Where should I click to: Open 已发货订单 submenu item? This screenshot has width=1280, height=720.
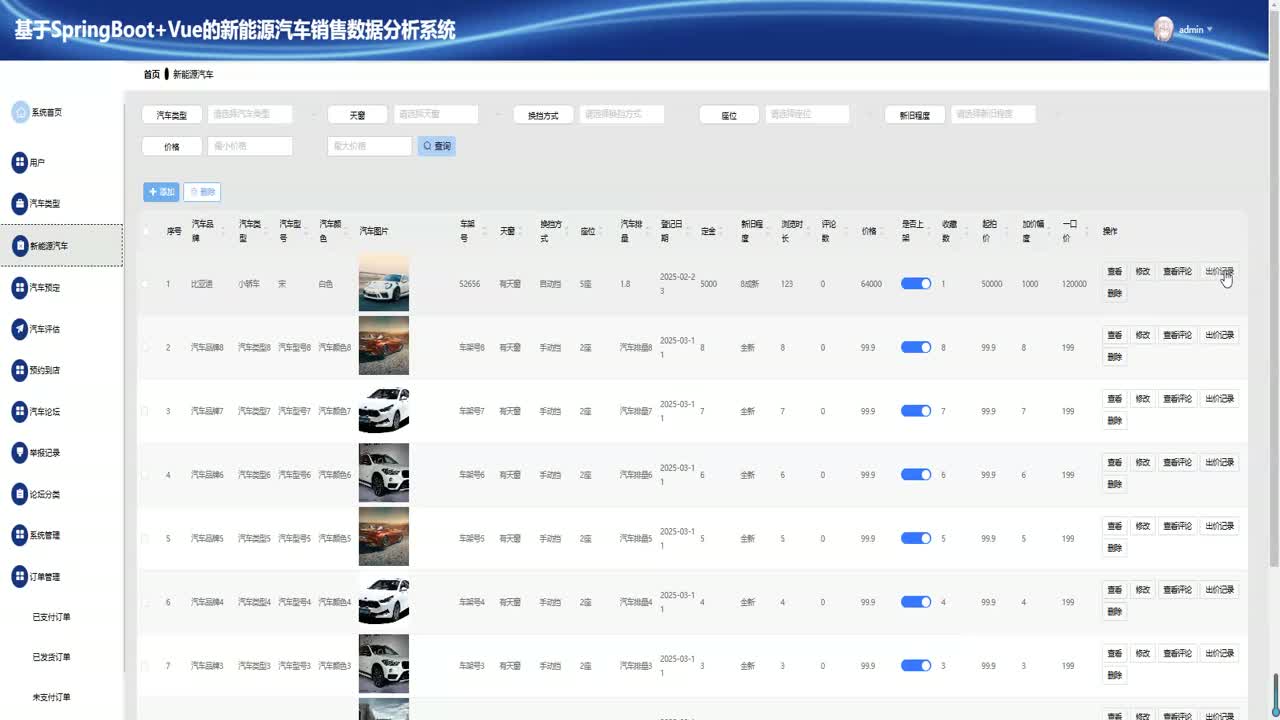click(x=52, y=657)
